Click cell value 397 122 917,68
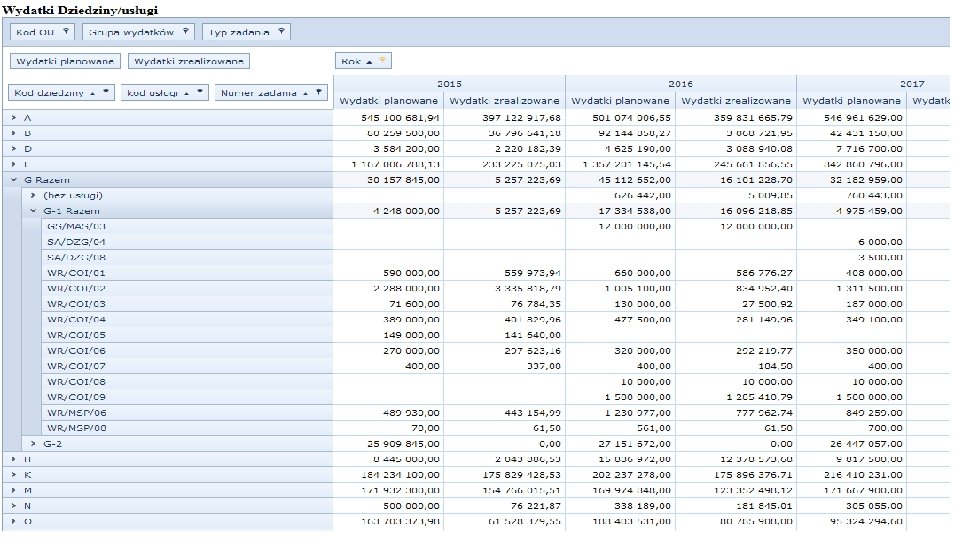The width and height of the screenshot is (960, 540). [521, 118]
